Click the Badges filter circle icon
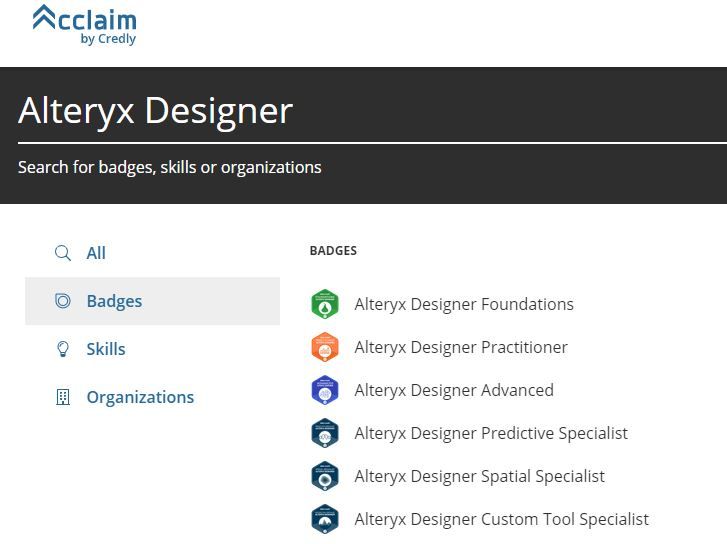727x544 pixels. point(63,301)
